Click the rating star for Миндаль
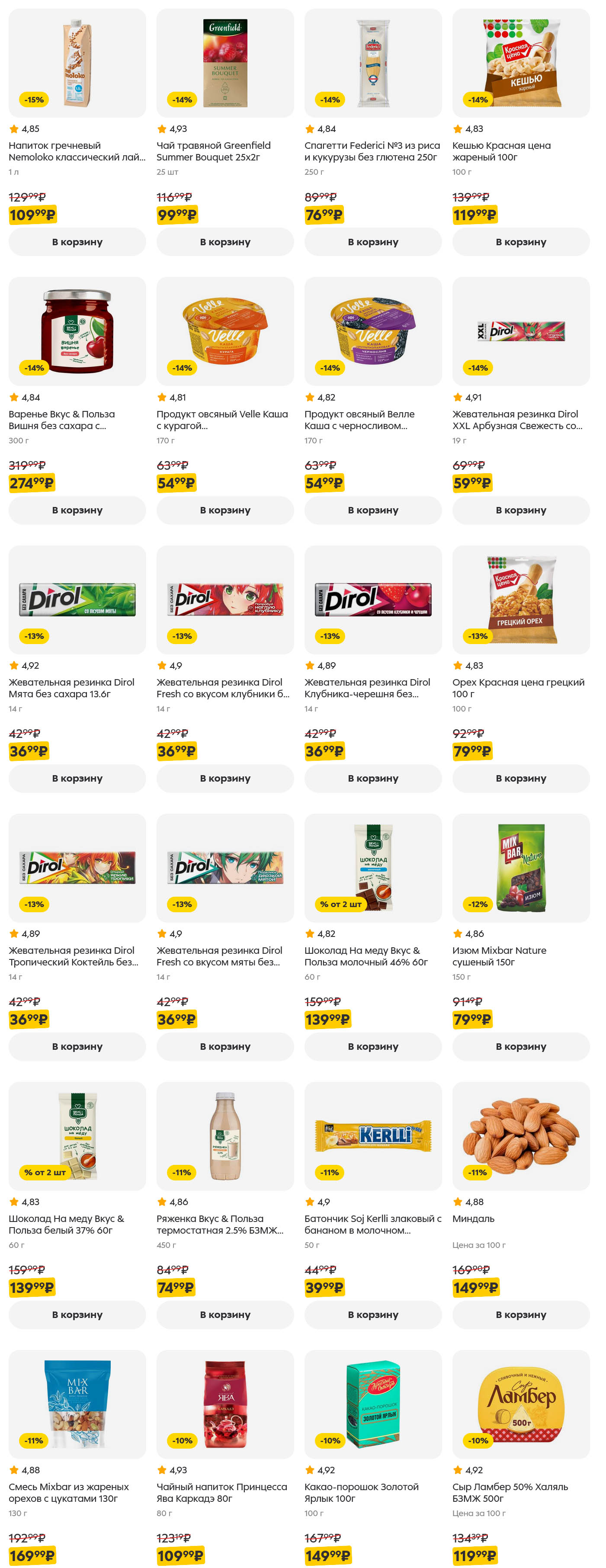 tap(458, 1202)
